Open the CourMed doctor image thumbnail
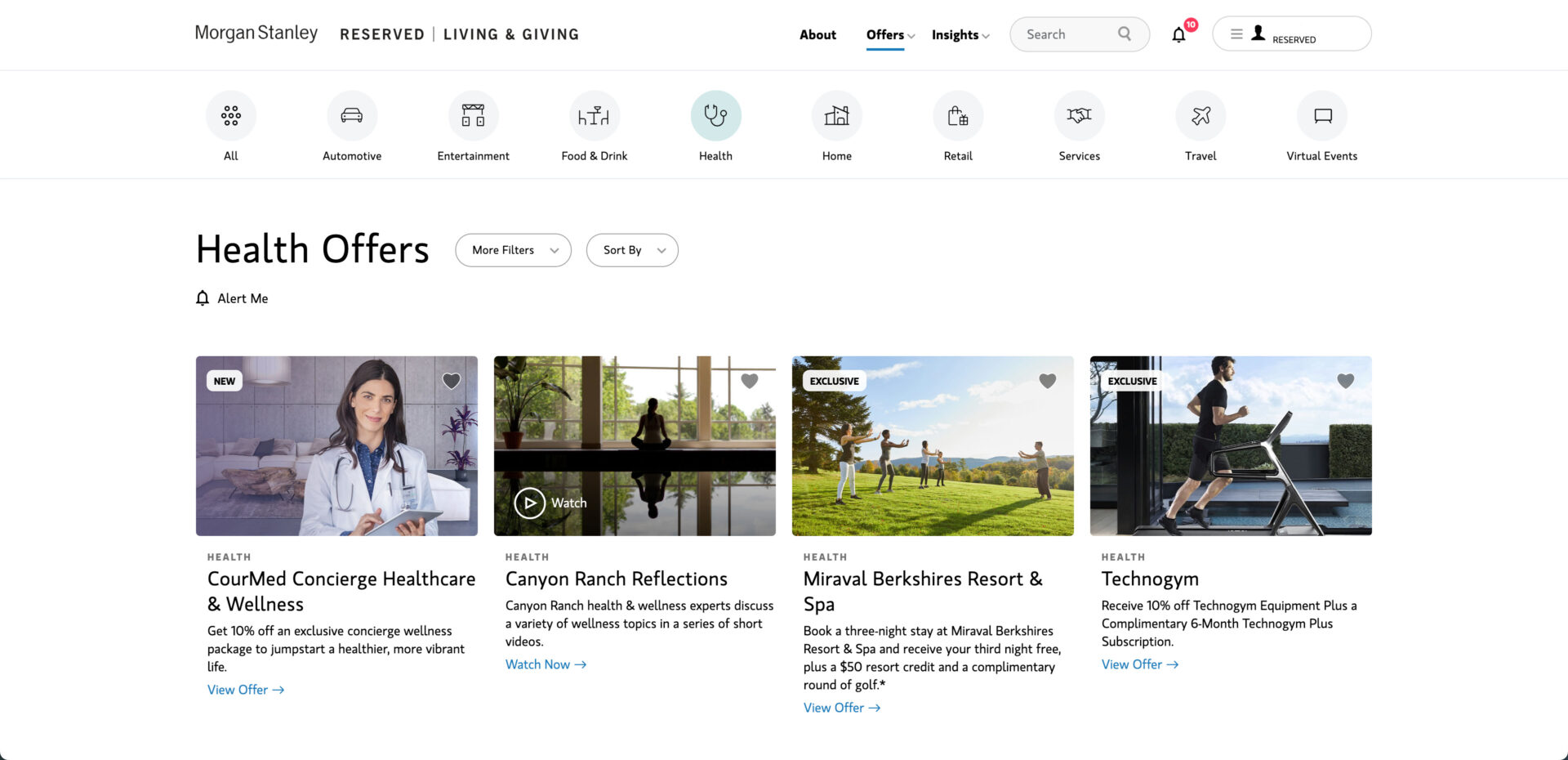This screenshot has width=1568, height=760. tap(336, 446)
